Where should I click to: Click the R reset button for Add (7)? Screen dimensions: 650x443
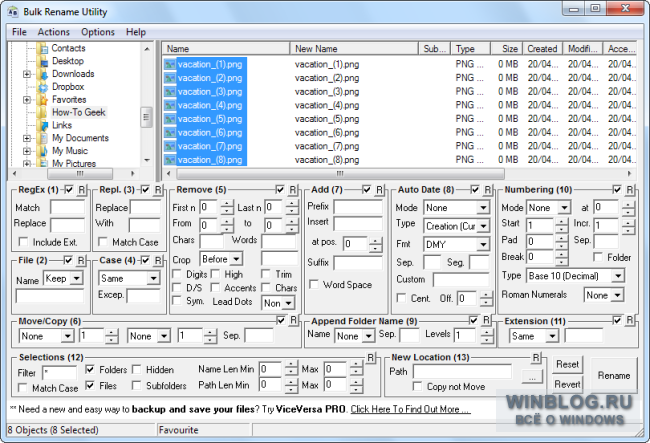379,190
